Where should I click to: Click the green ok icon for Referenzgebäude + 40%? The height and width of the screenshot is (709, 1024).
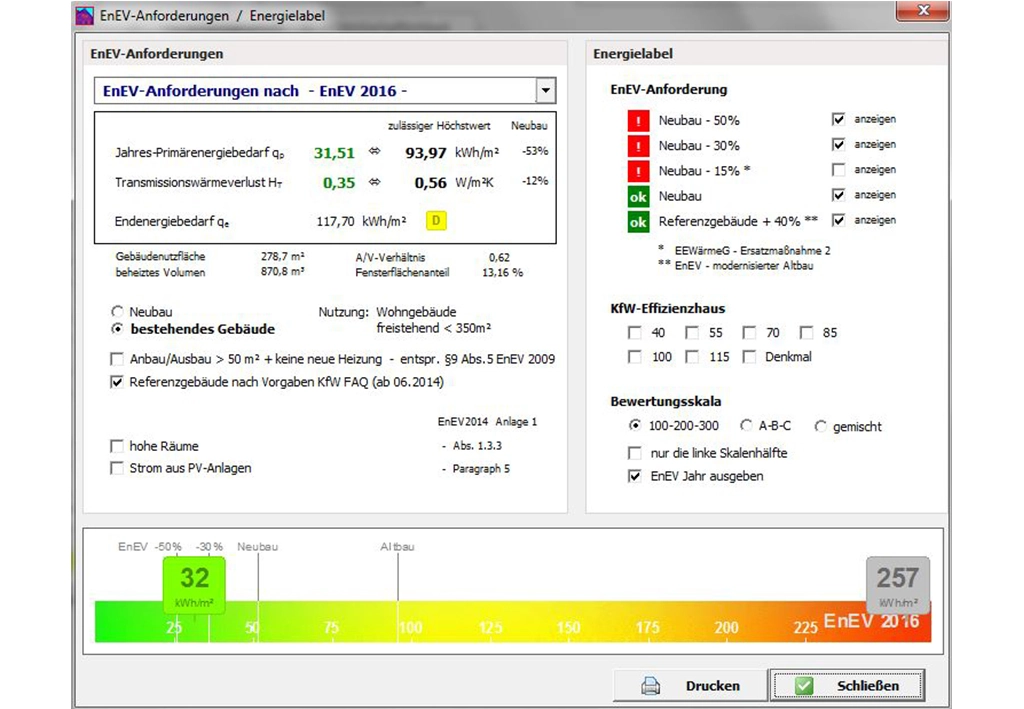coord(638,221)
